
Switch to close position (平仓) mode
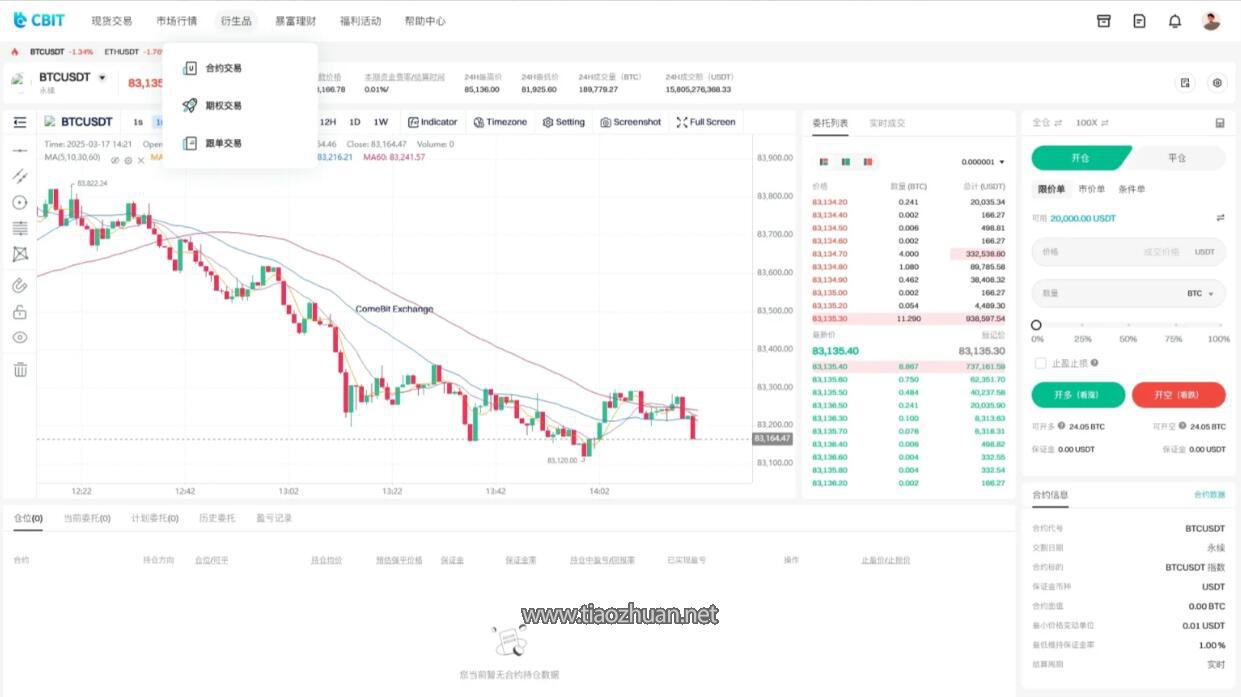pos(1177,158)
